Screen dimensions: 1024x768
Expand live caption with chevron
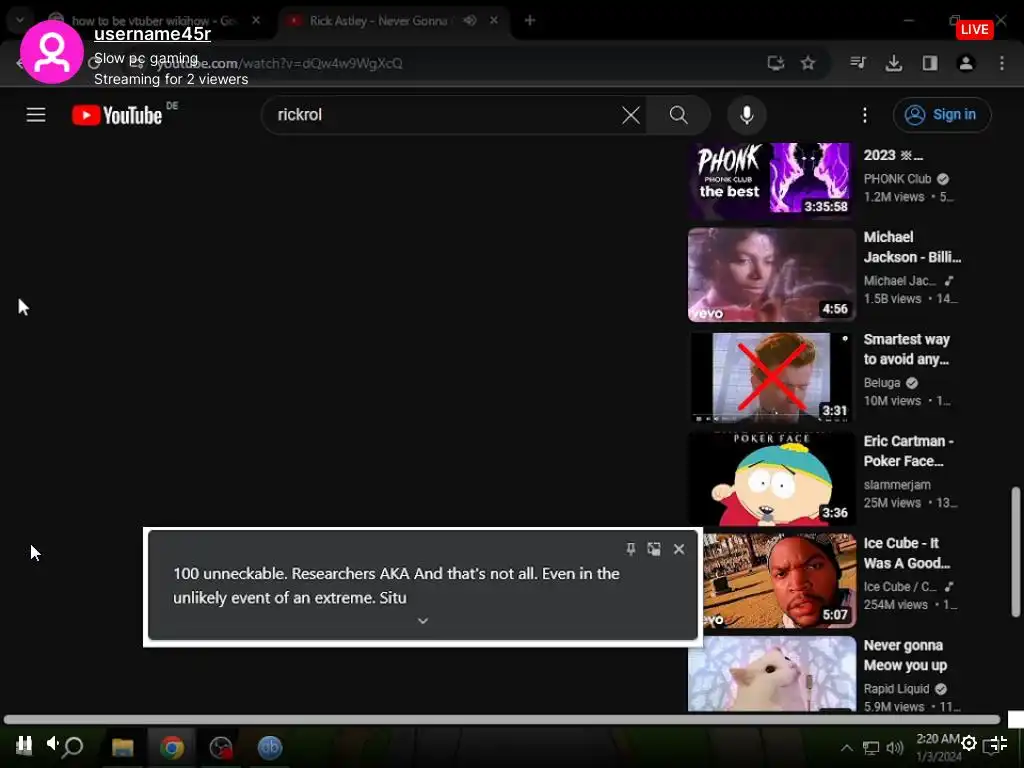point(423,620)
